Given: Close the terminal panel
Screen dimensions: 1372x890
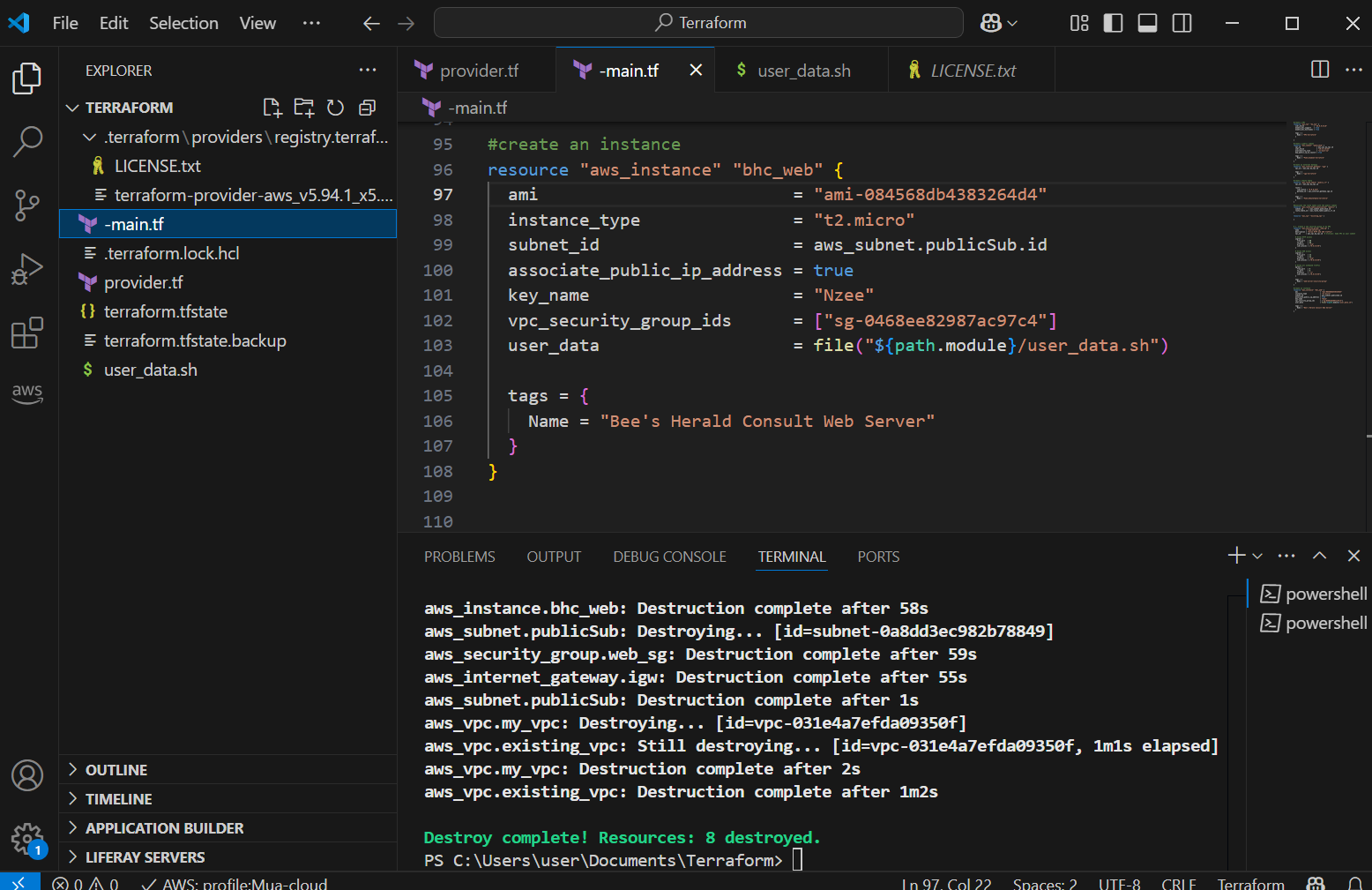Looking at the screenshot, I should pyautogui.click(x=1353, y=556).
